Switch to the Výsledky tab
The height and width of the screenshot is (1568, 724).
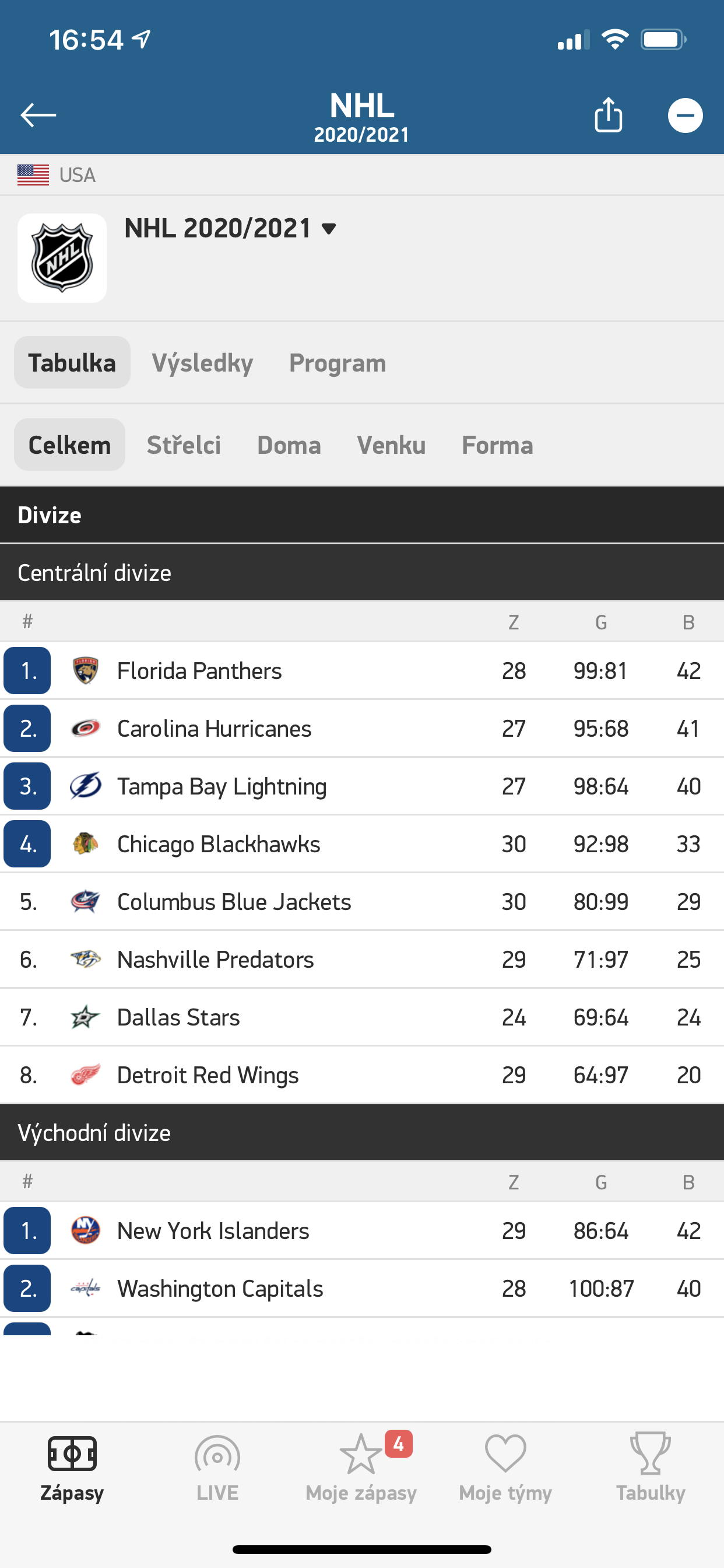click(x=202, y=363)
